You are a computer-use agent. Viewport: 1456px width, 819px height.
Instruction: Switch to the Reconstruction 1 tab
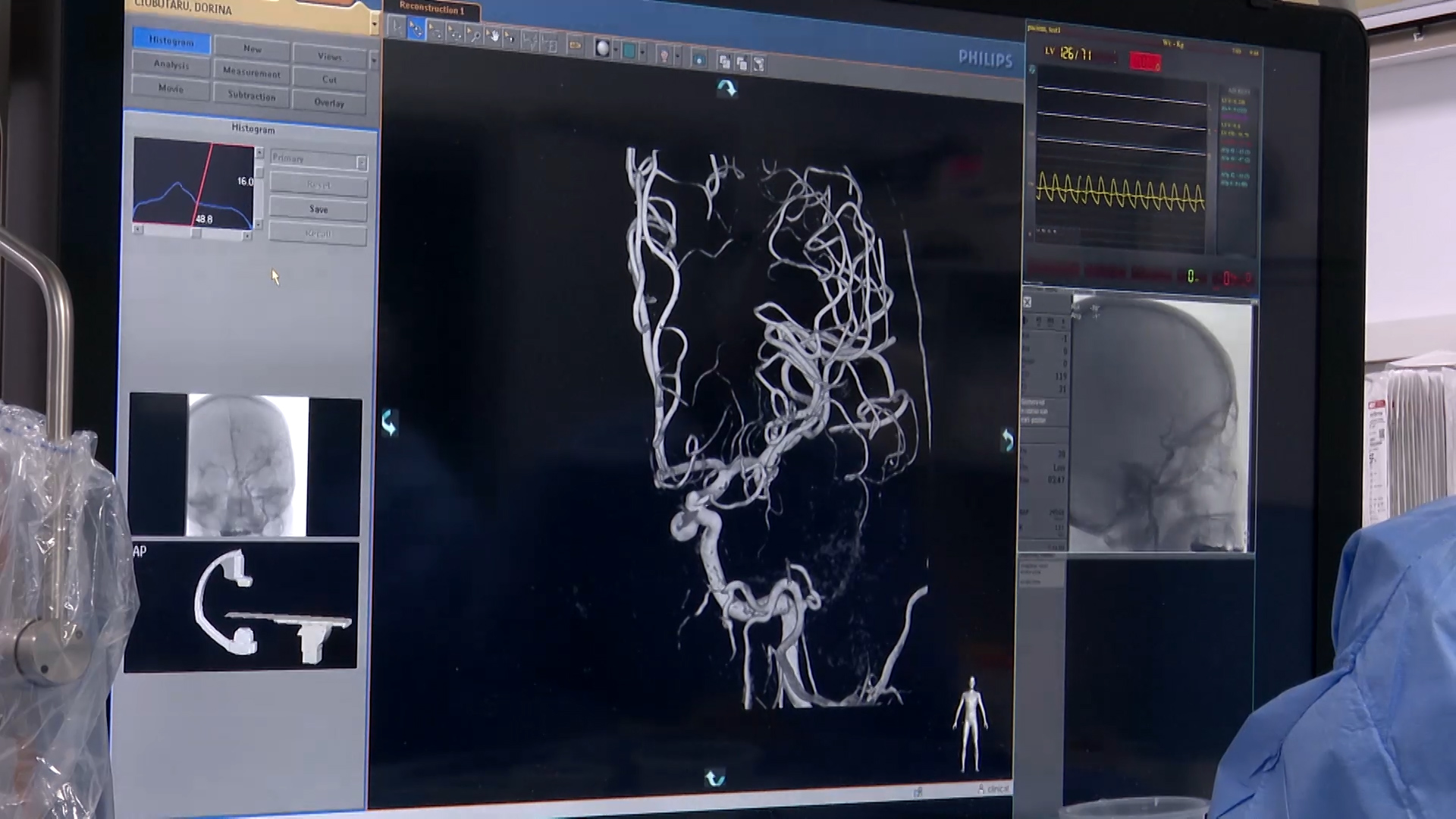coord(431,9)
